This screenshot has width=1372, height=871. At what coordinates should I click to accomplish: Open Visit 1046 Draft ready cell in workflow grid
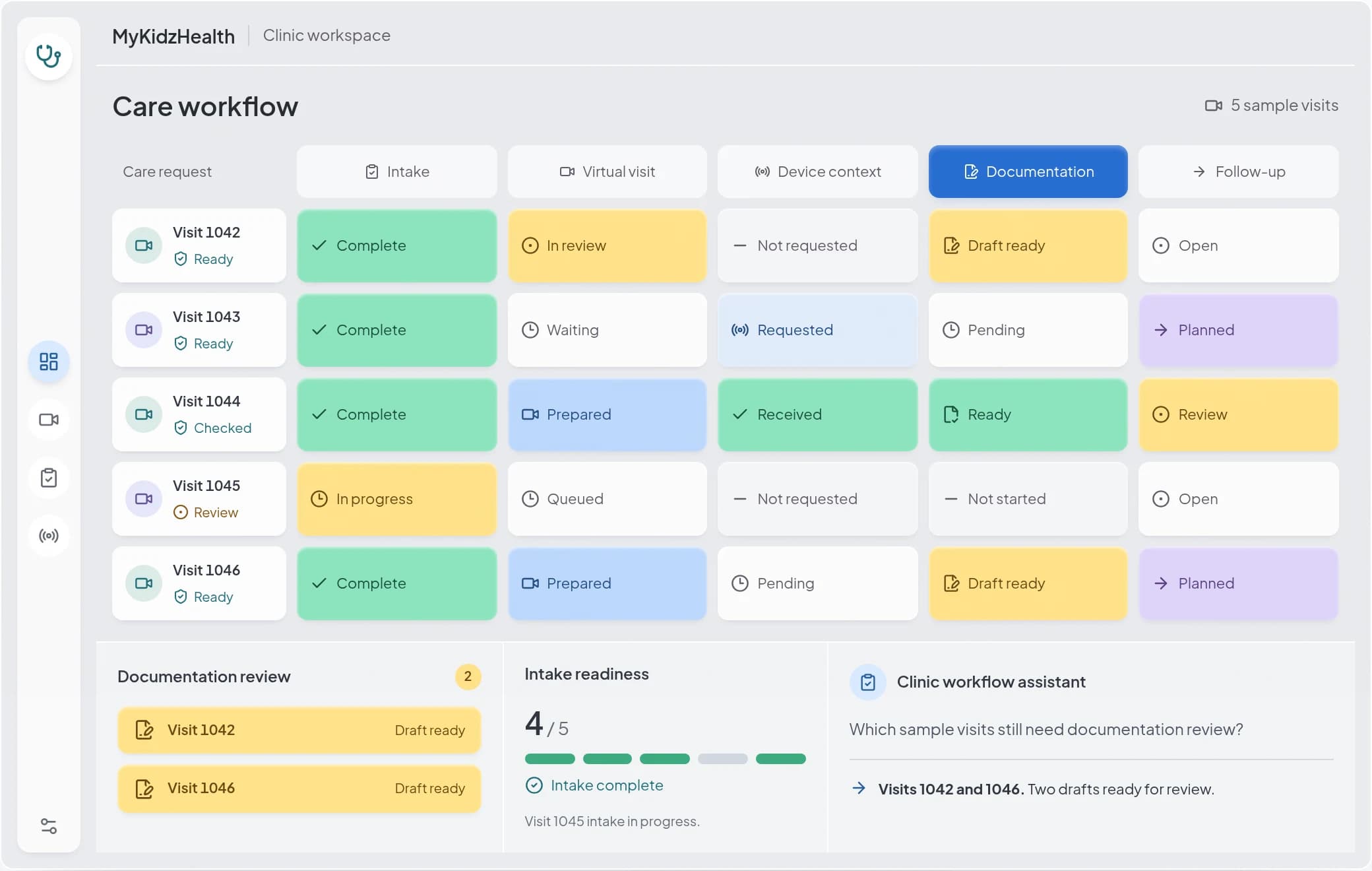pos(1028,583)
